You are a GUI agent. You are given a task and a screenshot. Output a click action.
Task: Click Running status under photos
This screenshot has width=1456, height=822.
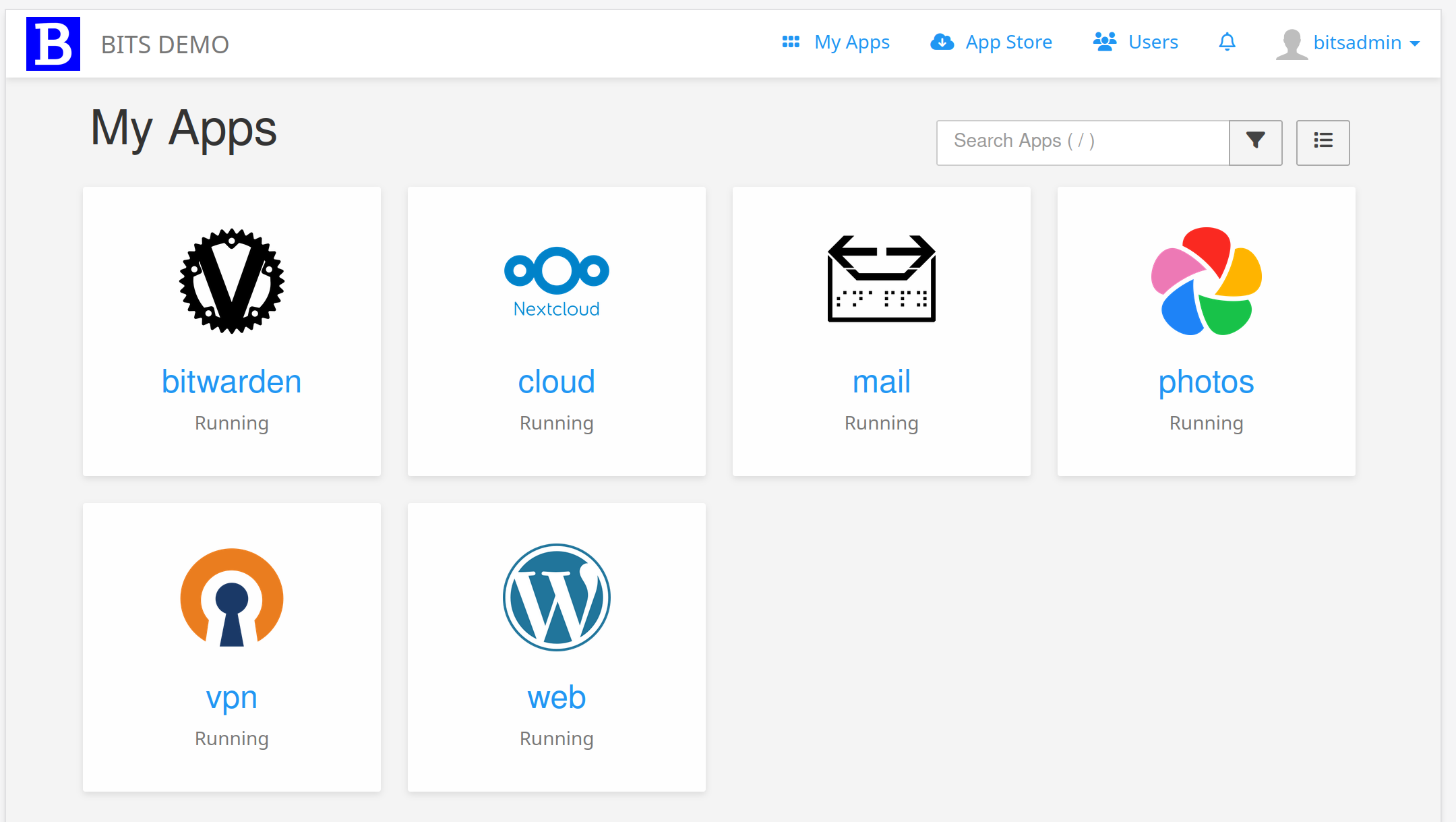[x=1207, y=423]
